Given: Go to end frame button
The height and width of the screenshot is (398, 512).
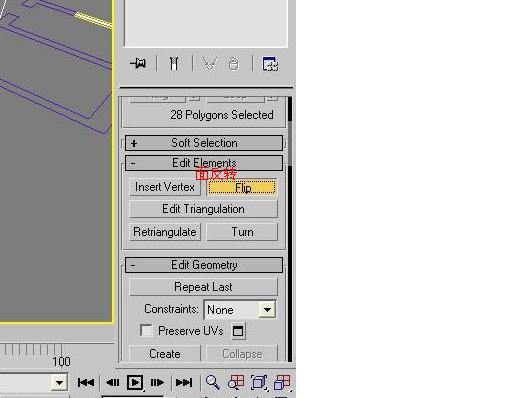Looking at the screenshot, I should pyautogui.click(x=184, y=382).
